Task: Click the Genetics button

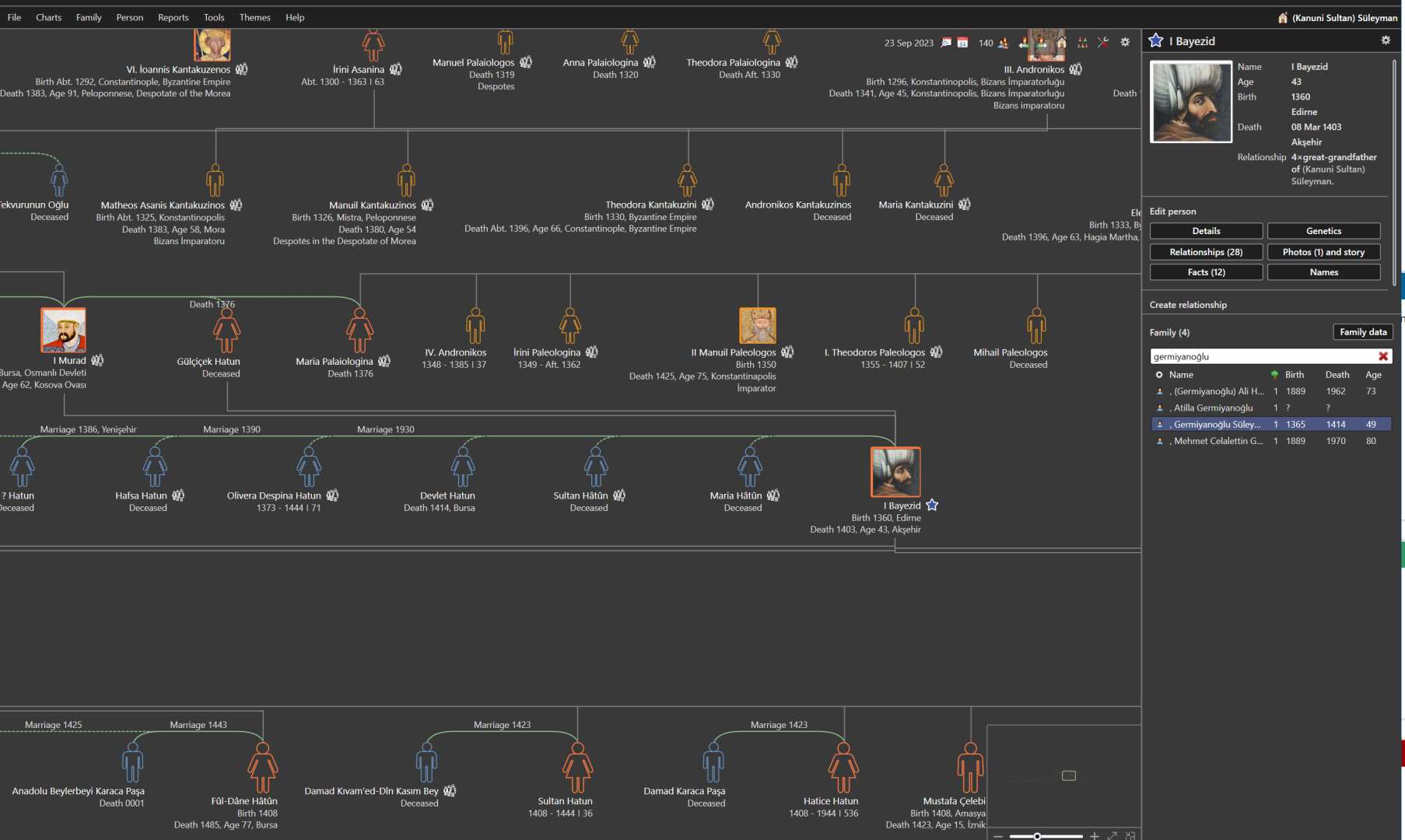Action: pos(1323,231)
